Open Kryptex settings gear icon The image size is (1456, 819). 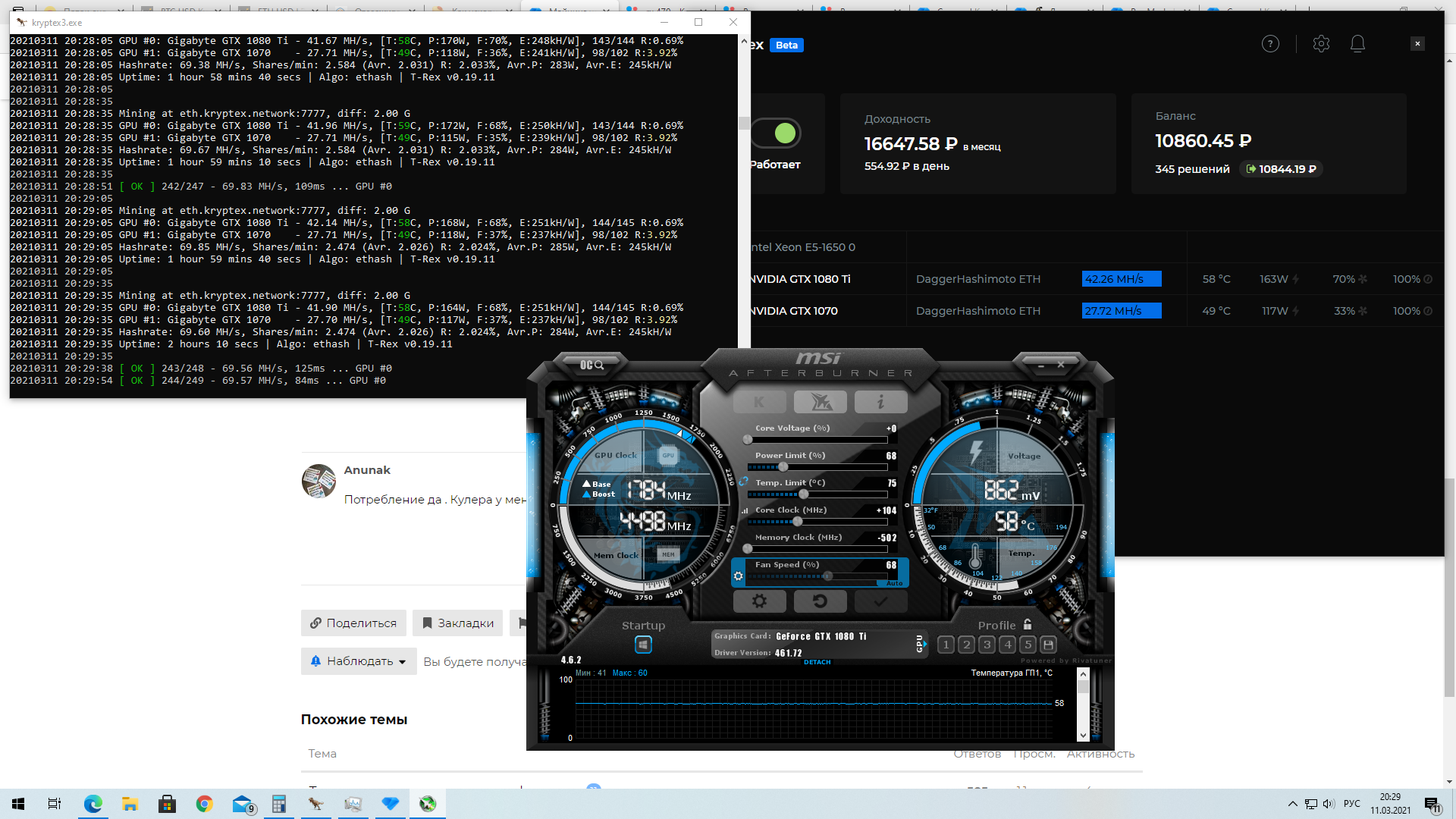pyautogui.click(x=1321, y=44)
